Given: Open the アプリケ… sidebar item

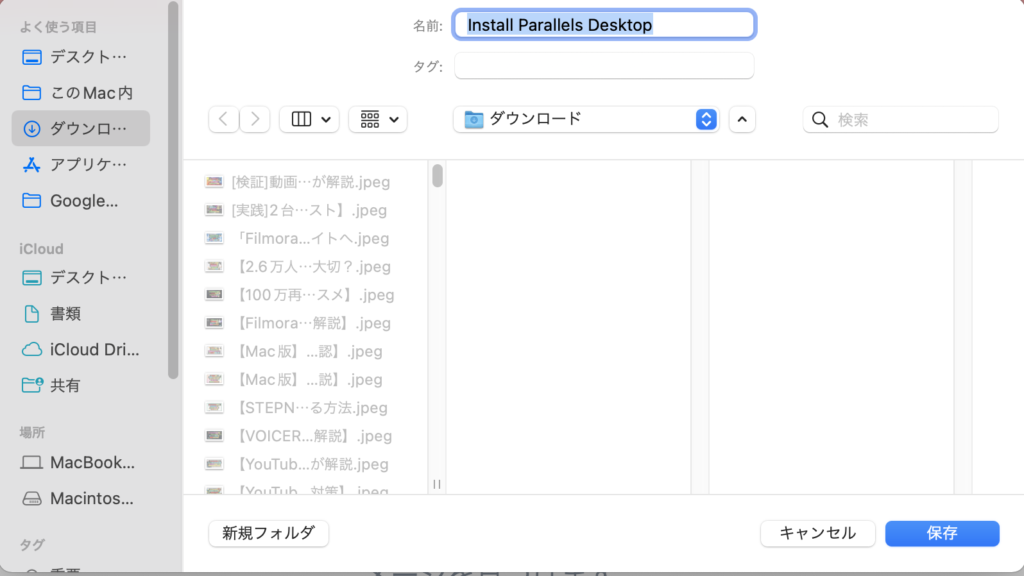Looking at the screenshot, I should coord(81,165).
